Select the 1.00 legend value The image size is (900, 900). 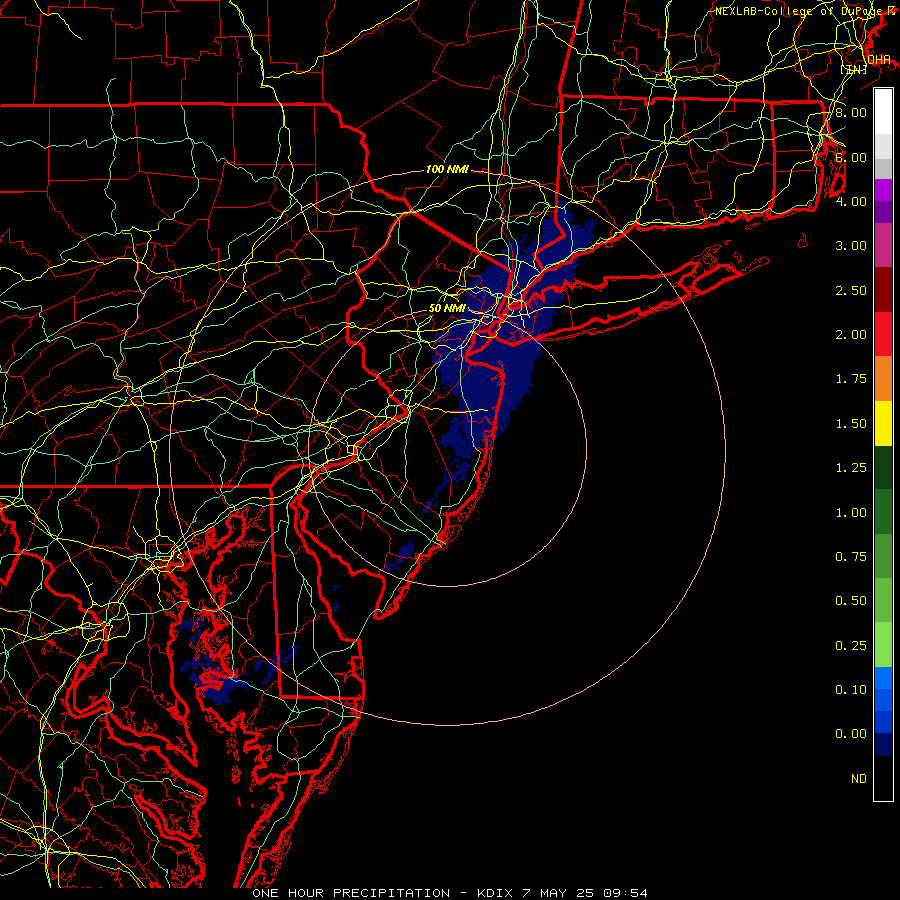coord(851,513)
